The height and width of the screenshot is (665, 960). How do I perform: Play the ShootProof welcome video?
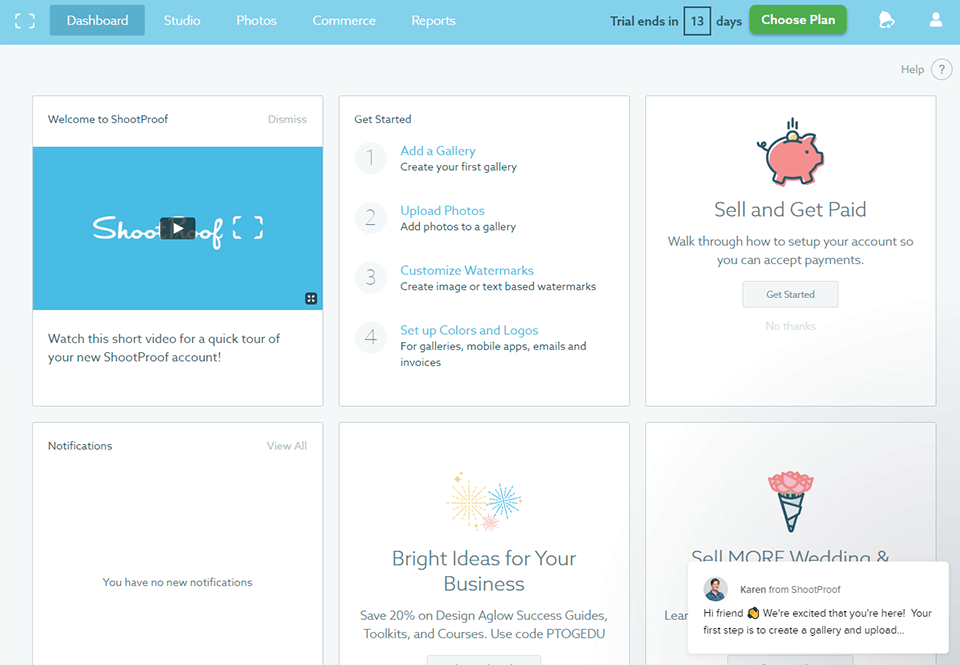178,227
